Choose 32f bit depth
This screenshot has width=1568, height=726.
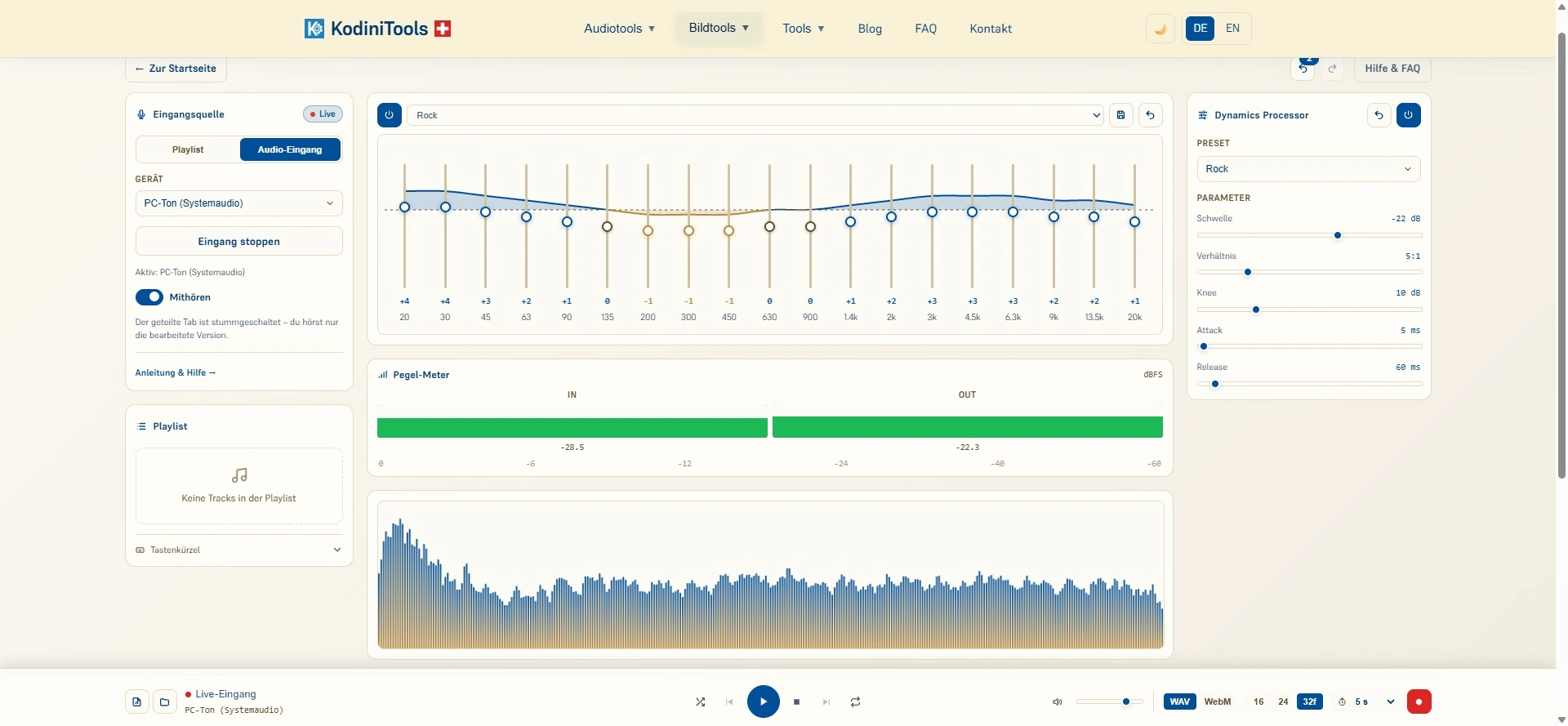(x=1310, y=702)
